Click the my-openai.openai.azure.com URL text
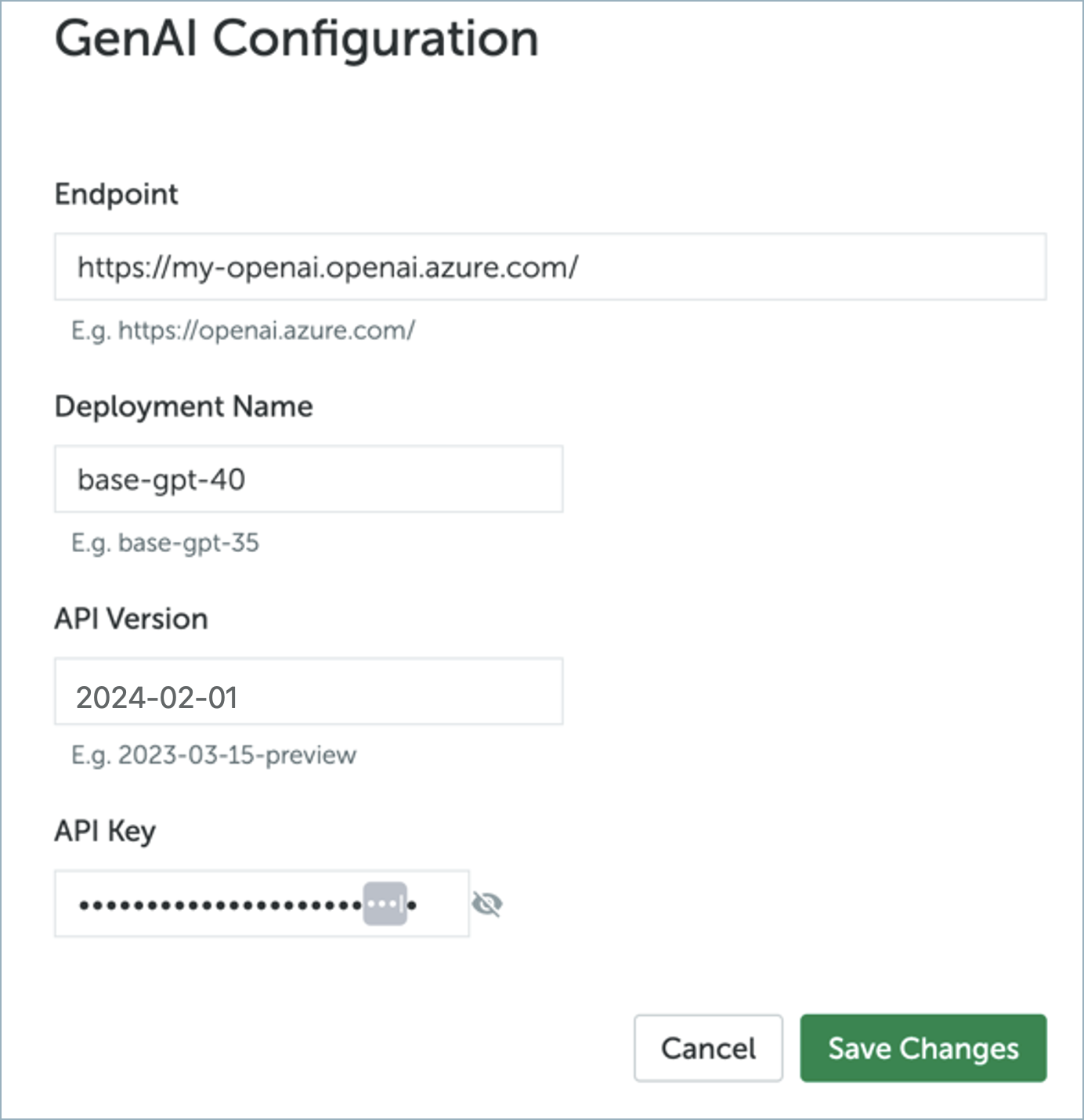The height and width of the screenshot is (1120, 1084). click(327, 268)
